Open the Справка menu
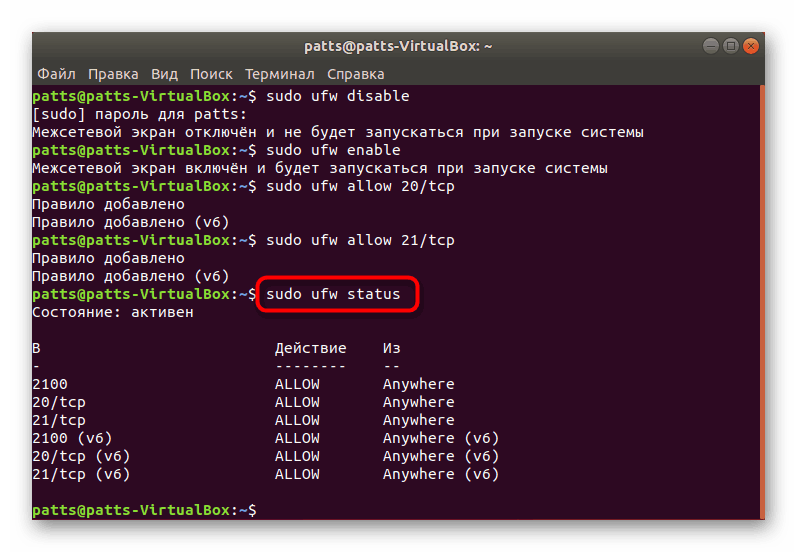 pyautogui.click(x=355, y=74)
